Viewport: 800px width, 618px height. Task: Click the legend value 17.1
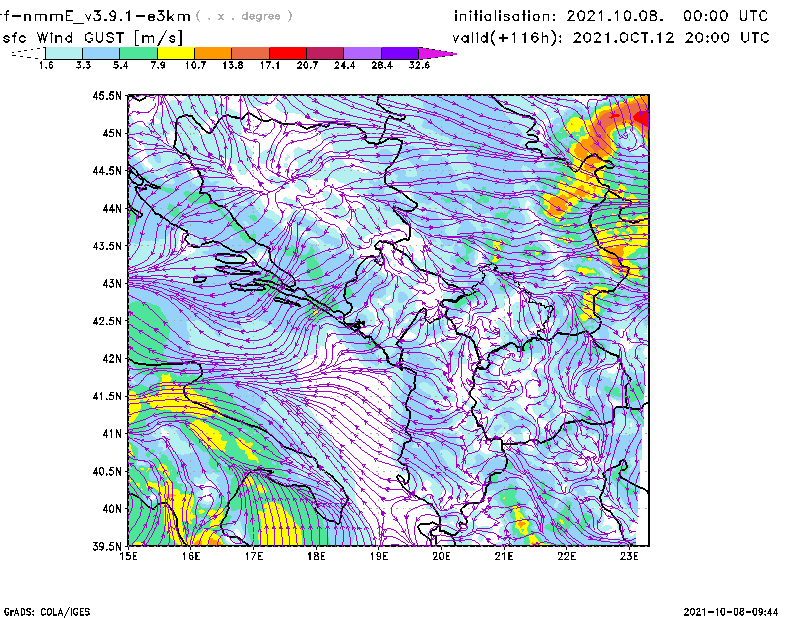[270, 65]
